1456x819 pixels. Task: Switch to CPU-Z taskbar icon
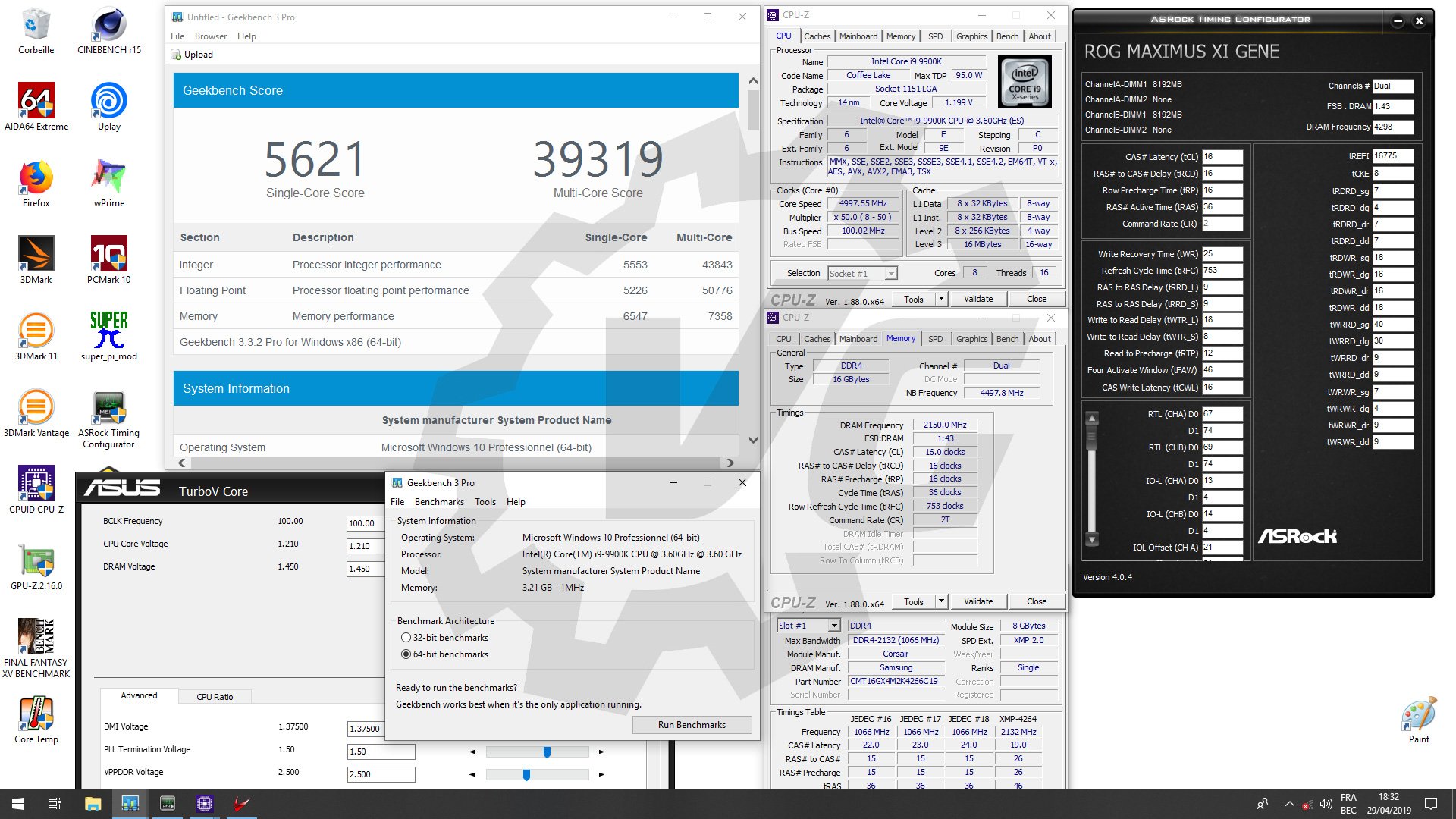204,804
